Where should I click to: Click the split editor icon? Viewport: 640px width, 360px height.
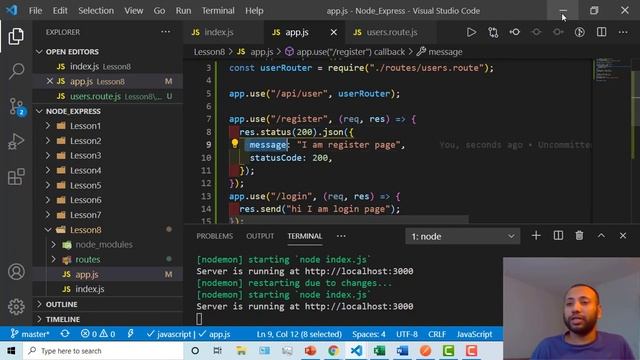601,32
